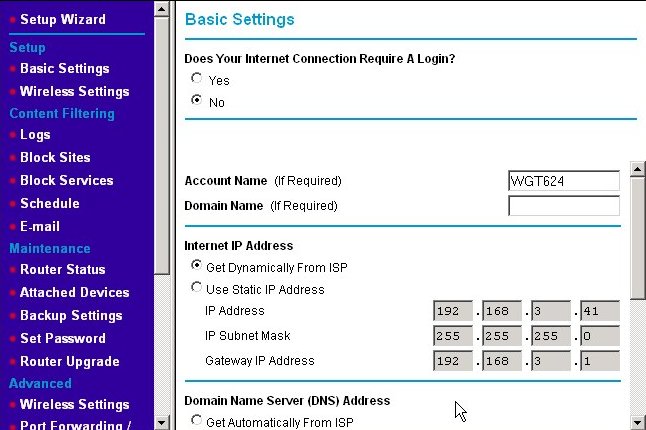Viewport: 646px width, 430px height.
Task: Click sidebar scrollbar thumb
Action: (x=162, y=145)
